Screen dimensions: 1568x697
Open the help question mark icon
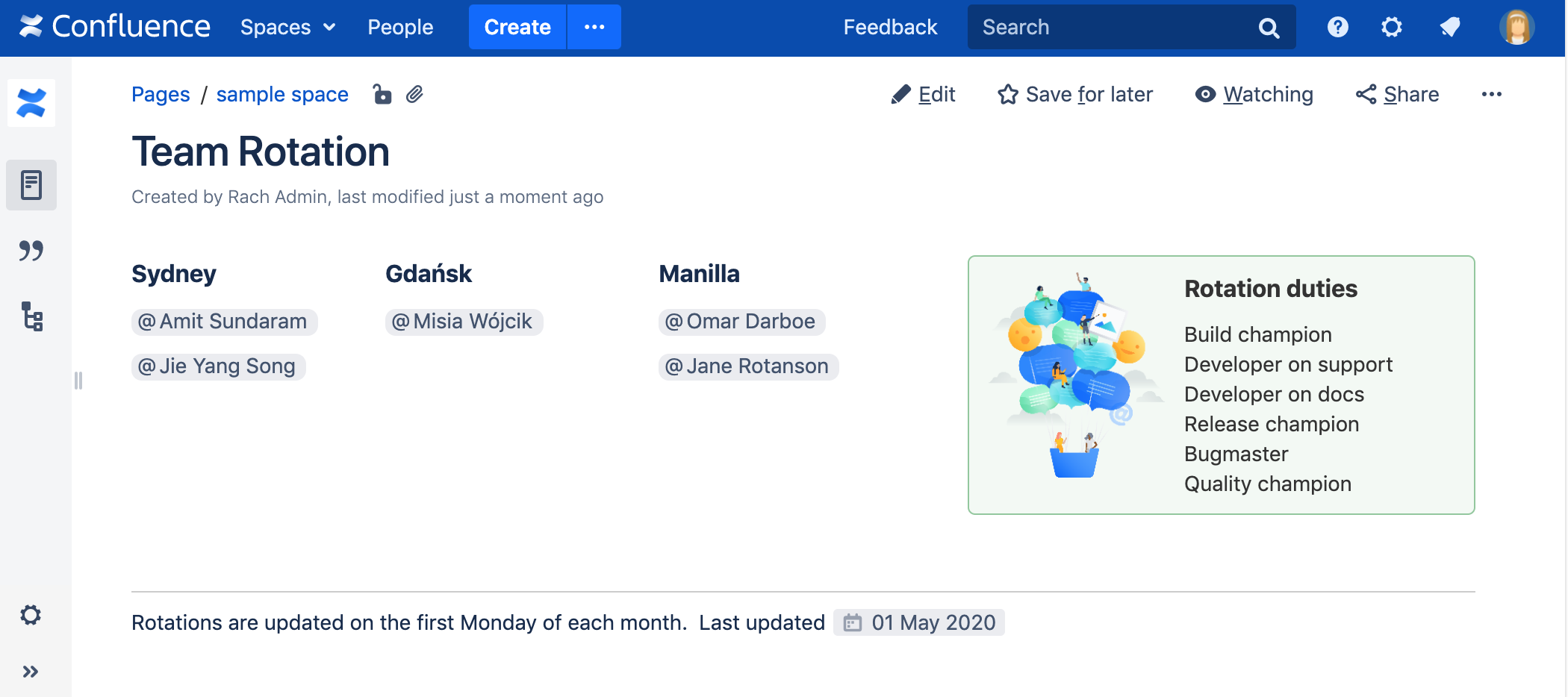(1337, 28)
